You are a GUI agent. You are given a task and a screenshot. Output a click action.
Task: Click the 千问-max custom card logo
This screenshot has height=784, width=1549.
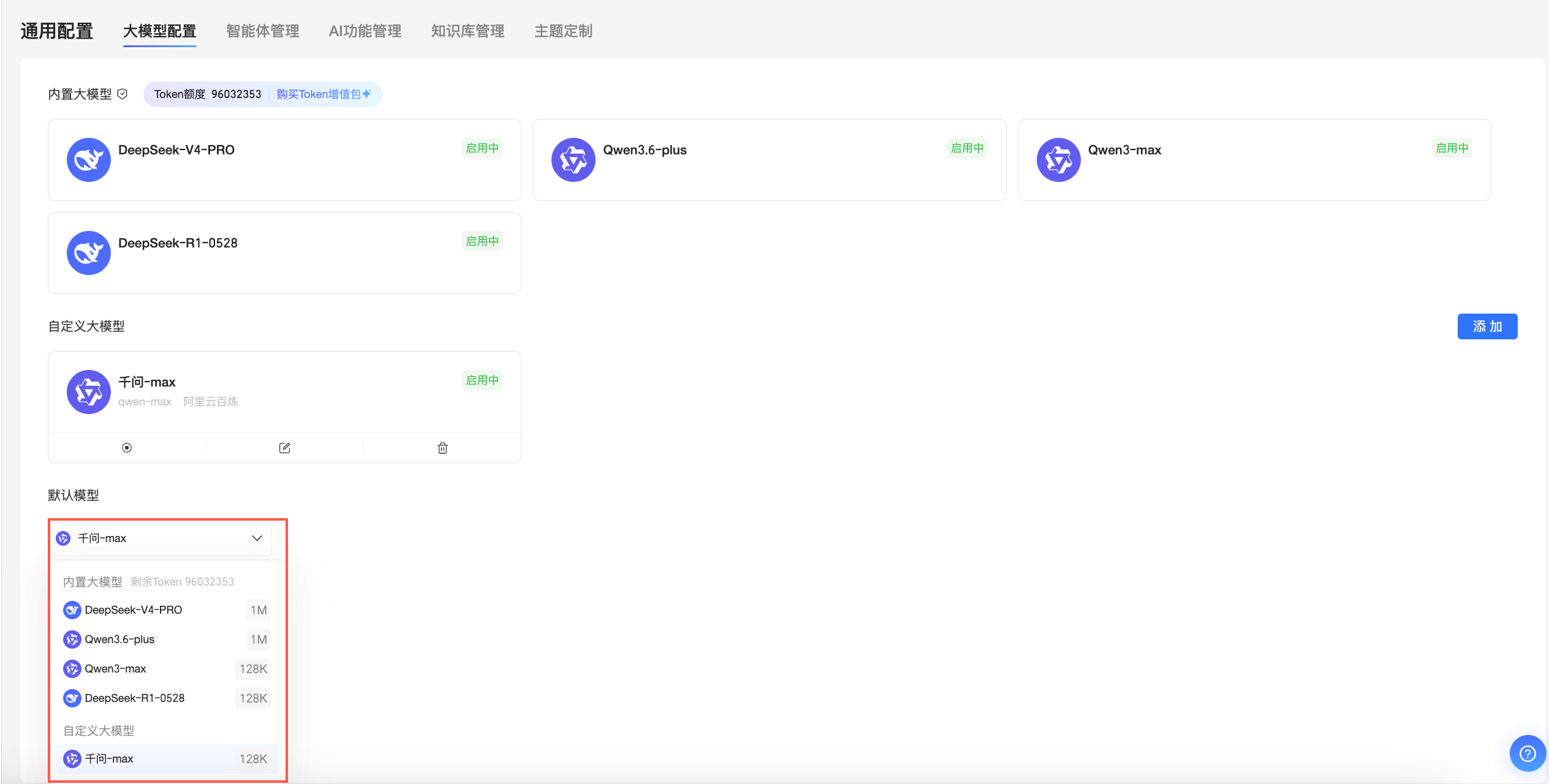pos(89,392)
